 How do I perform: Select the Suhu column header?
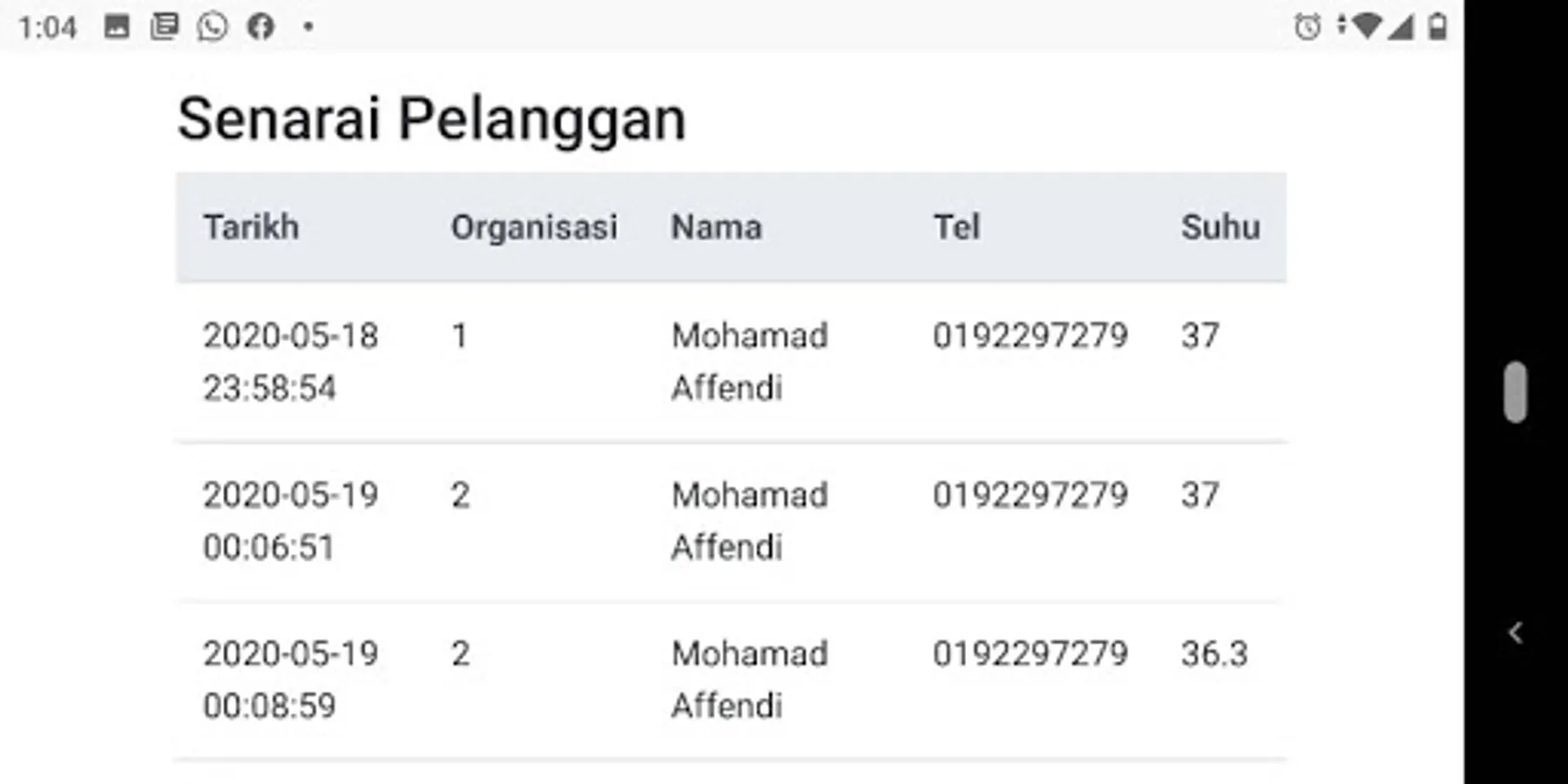[x=1220, y=227]
